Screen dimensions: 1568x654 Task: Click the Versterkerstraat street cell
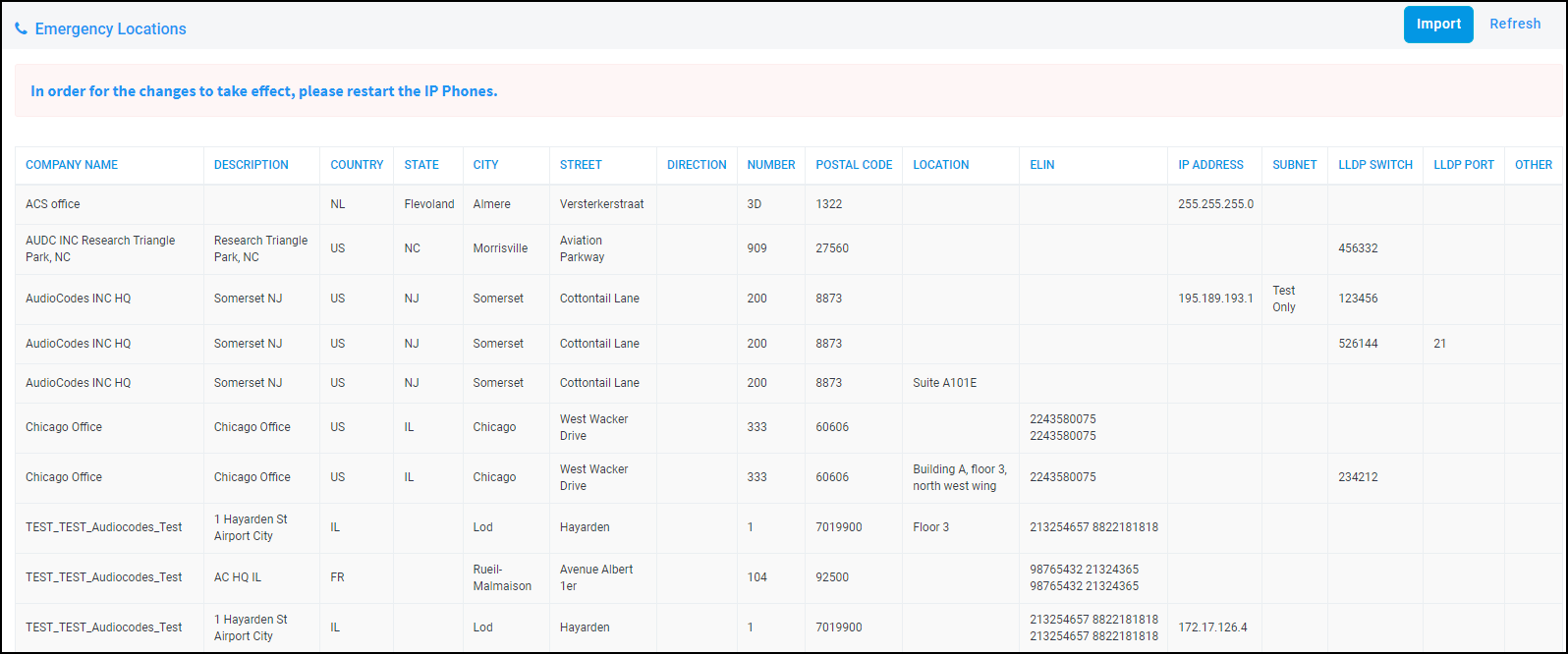(x=602, y=204)
